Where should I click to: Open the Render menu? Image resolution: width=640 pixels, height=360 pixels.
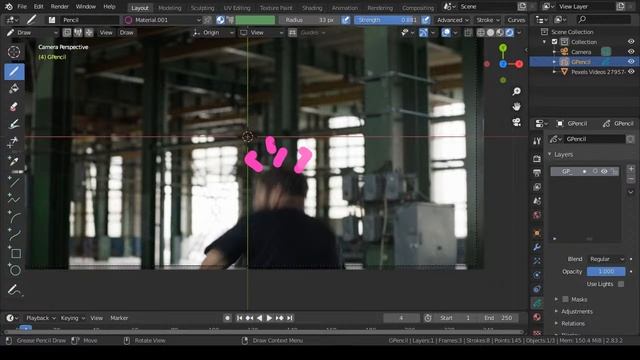pyautogui.click(x=60, y=7)
